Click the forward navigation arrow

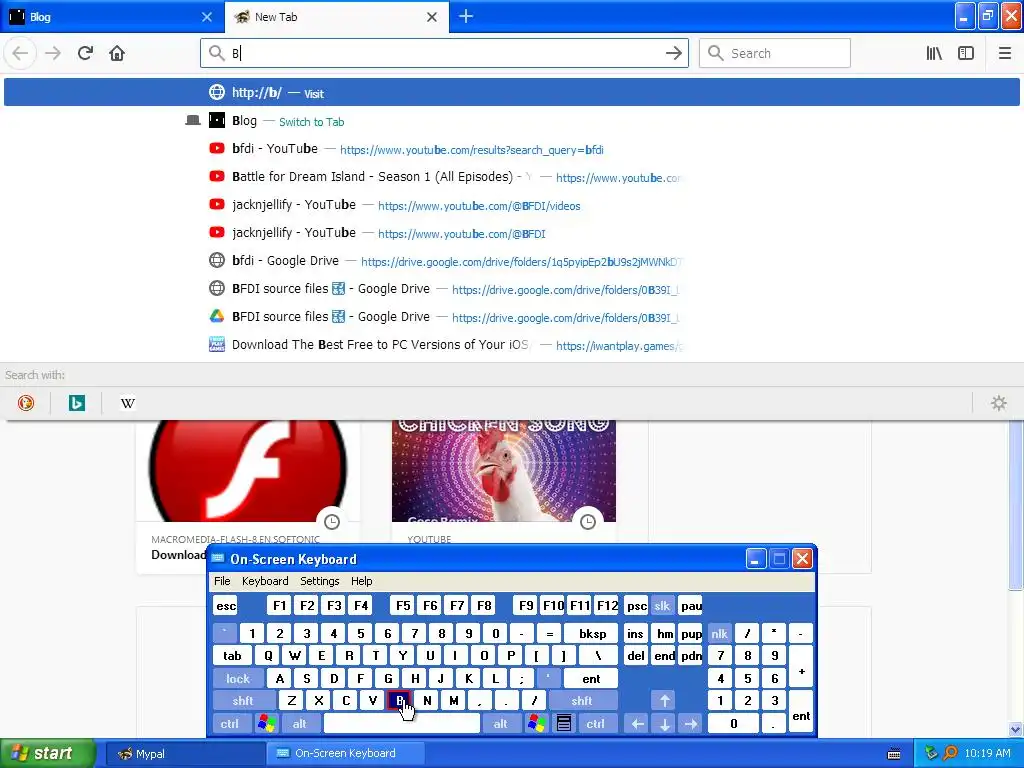[53, 53]
